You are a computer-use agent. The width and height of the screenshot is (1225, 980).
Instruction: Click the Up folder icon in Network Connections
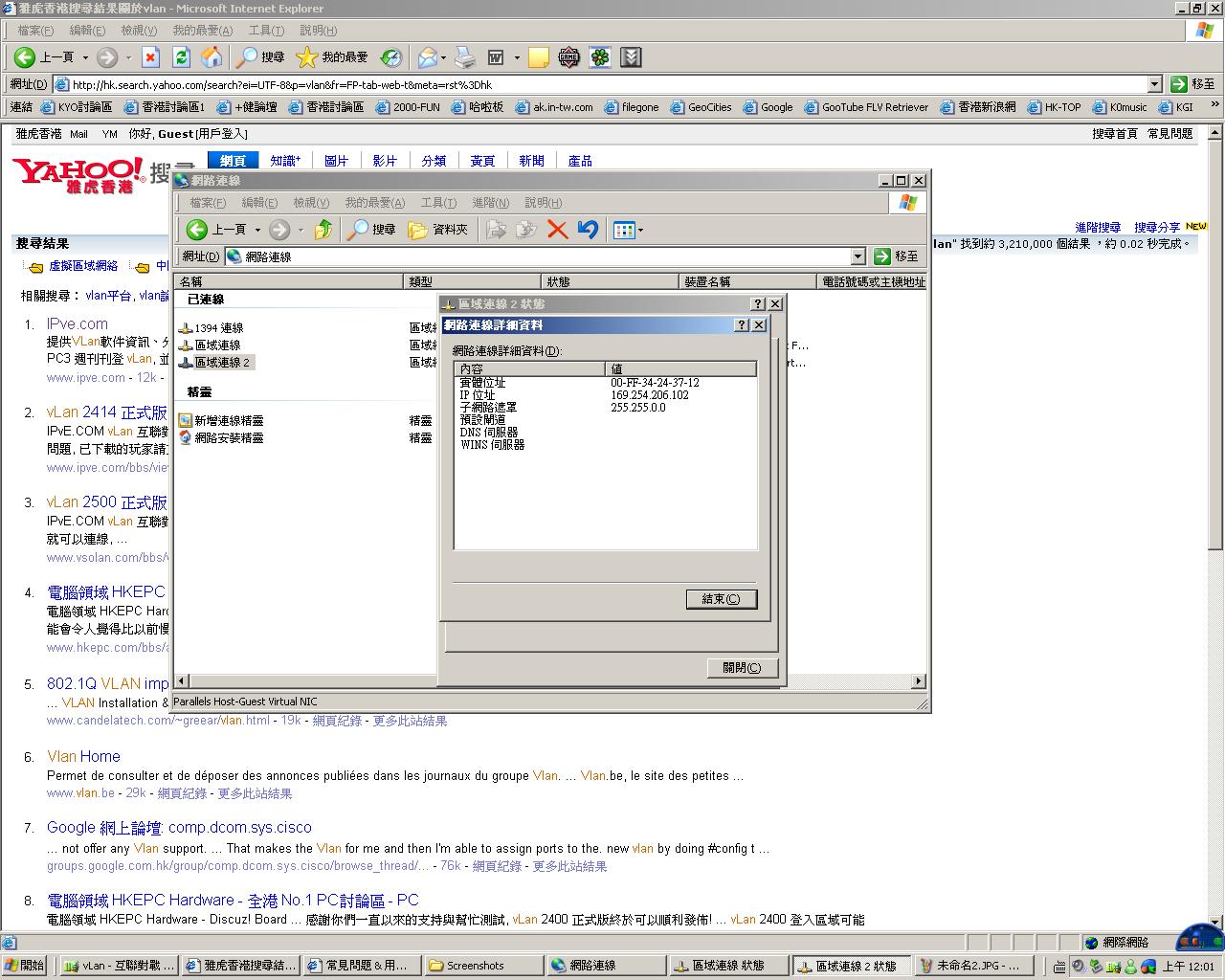[323, 230]
